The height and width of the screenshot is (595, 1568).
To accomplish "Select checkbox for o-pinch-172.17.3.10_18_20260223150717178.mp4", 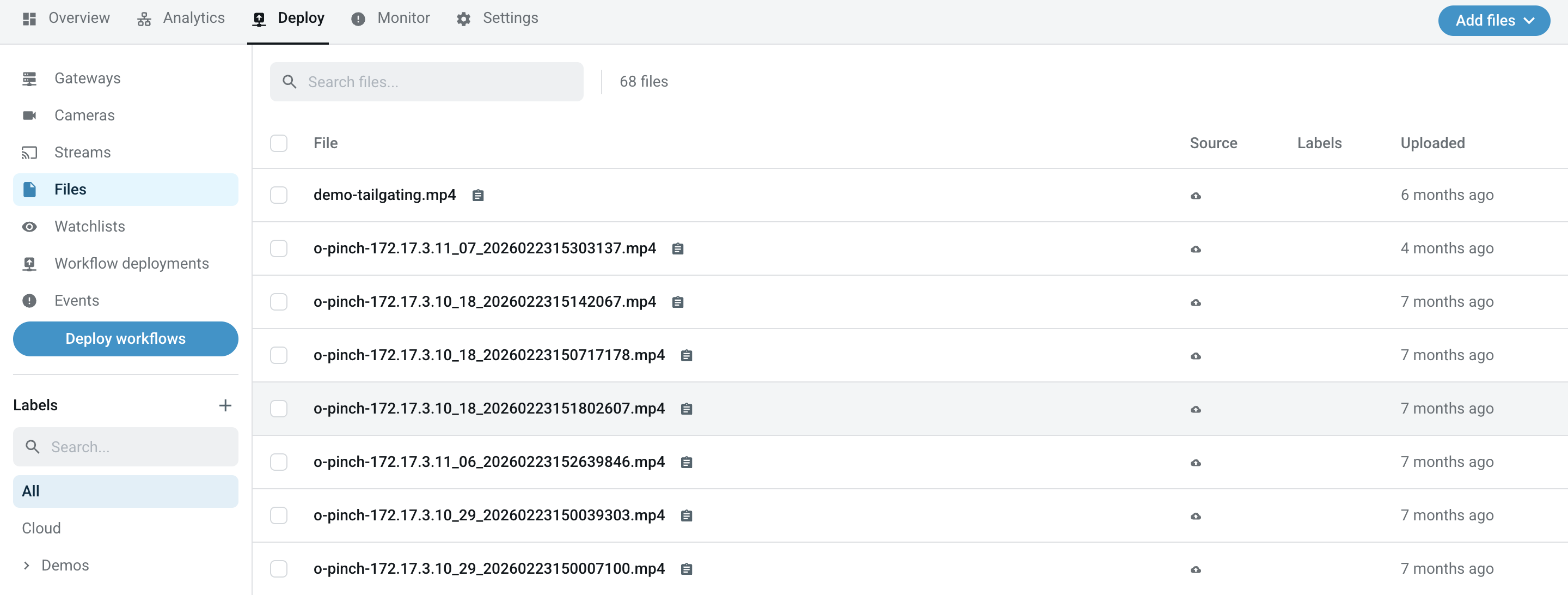I will click(x=279, y=355).
